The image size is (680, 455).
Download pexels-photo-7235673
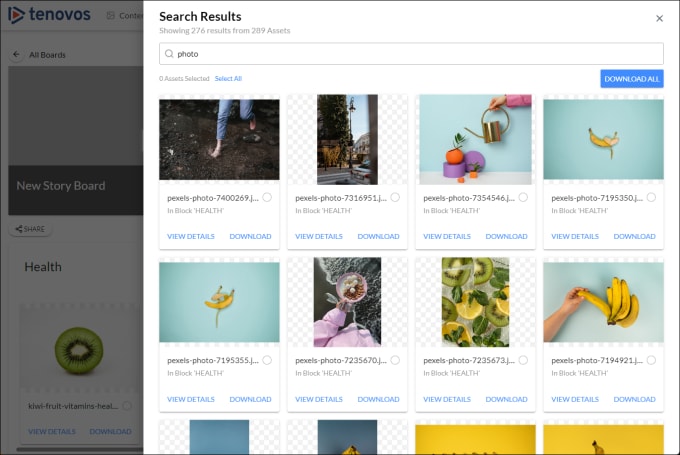click(x=507, y=399)
